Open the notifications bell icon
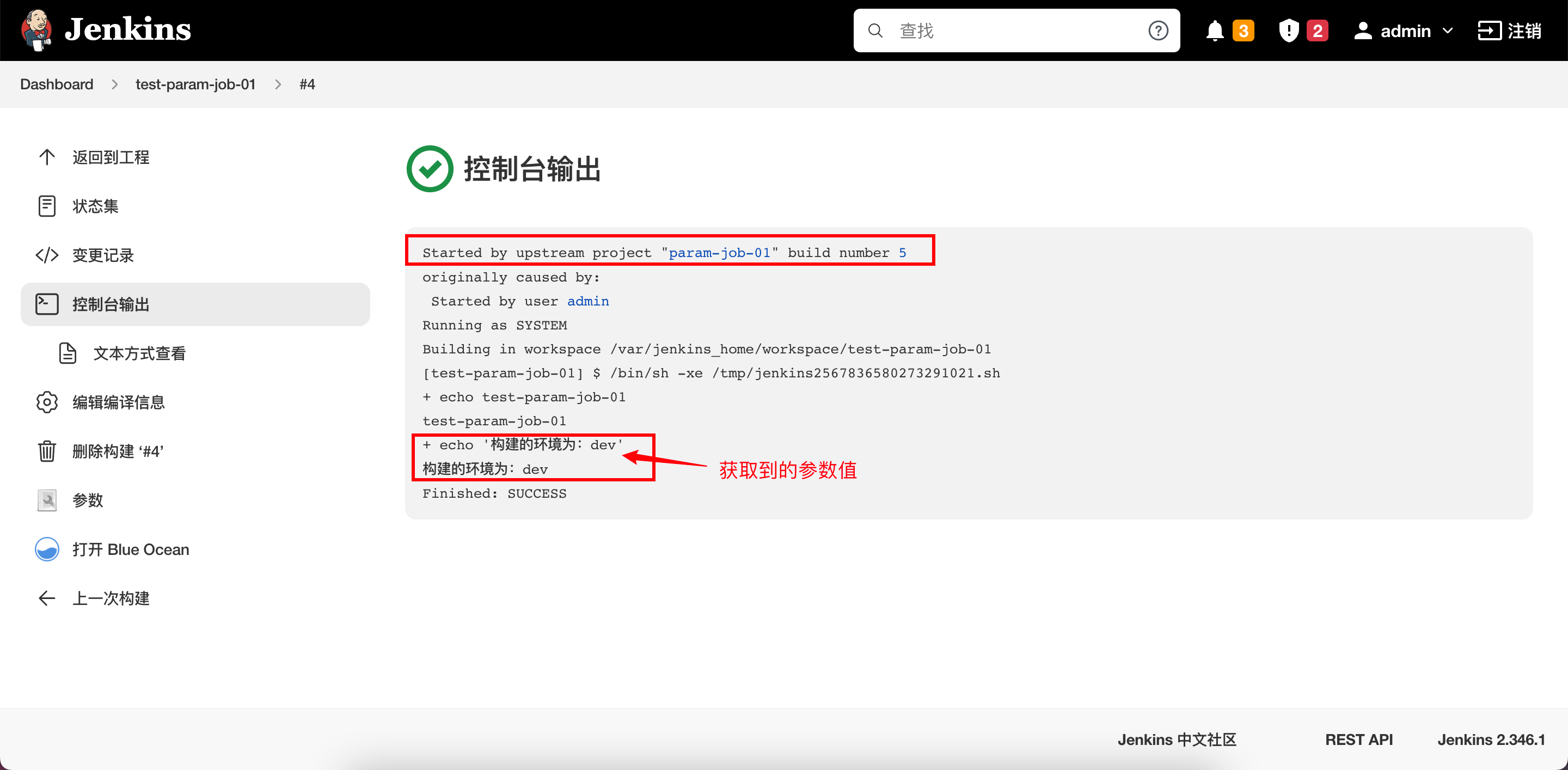Screen dimensions: 1568x770 pyautogui.click(x=1214, y=30)
